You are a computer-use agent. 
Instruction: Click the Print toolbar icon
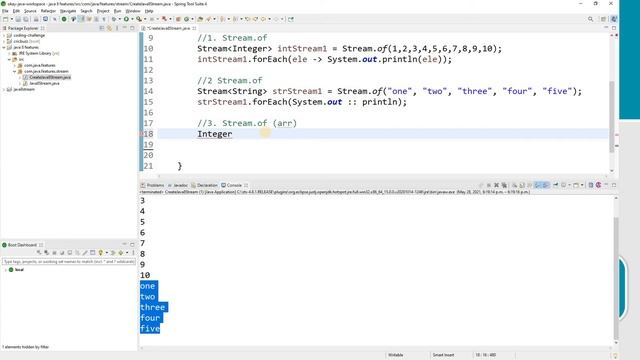36,19
